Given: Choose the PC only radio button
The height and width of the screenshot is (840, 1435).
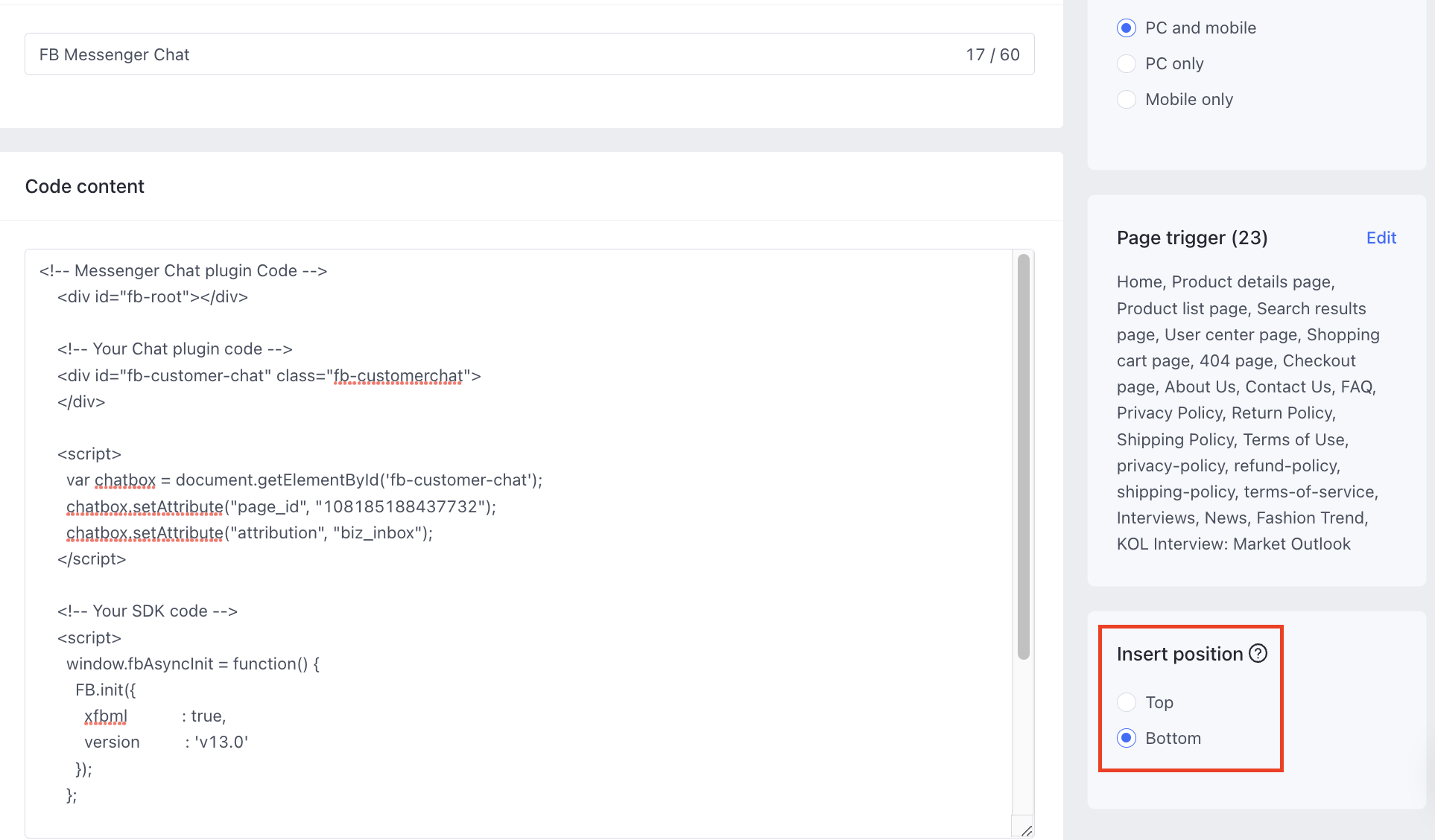Looking at the screenshot, I should 1127,64.
